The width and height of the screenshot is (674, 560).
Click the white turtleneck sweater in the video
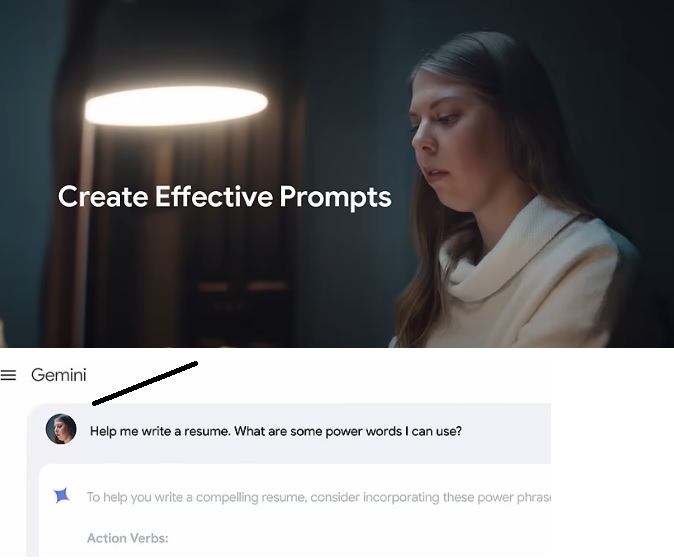[524, 275]
